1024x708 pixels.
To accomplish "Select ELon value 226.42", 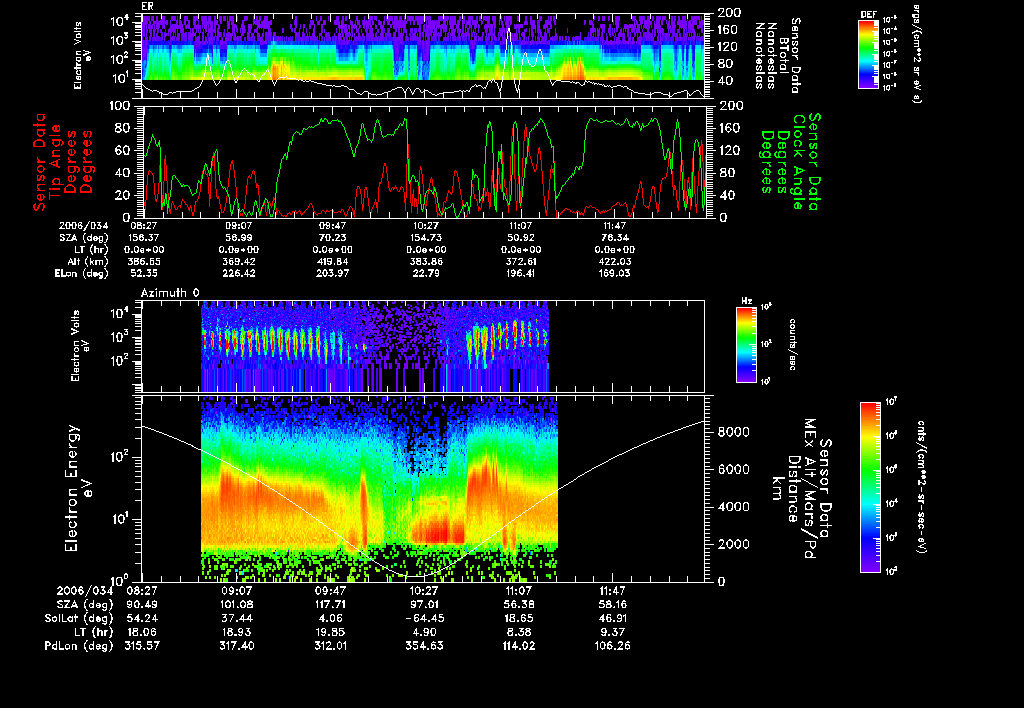I will coord(239,274).
